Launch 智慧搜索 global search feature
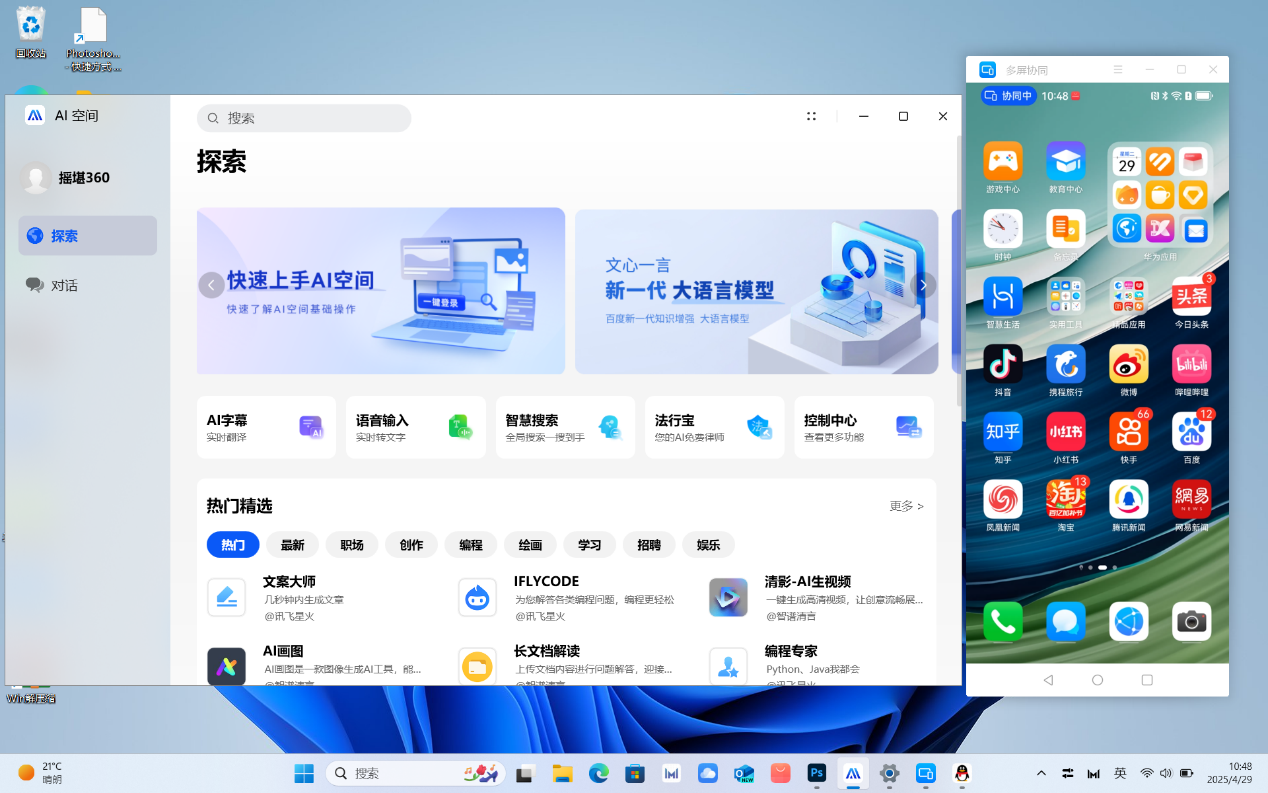The height and width of the screenshot is (793, 1268). (564, 427)
